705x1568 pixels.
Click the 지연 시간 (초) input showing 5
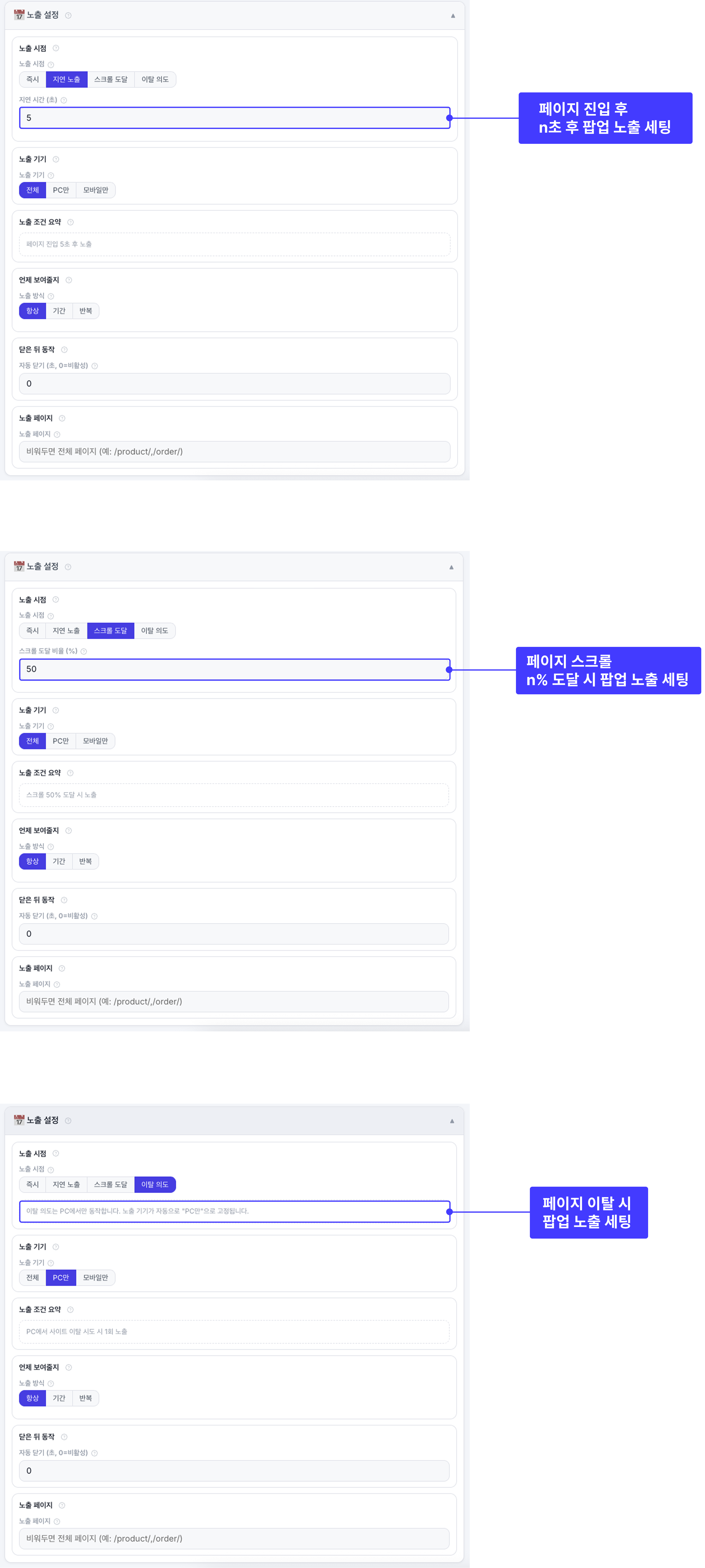click(235, 118)
